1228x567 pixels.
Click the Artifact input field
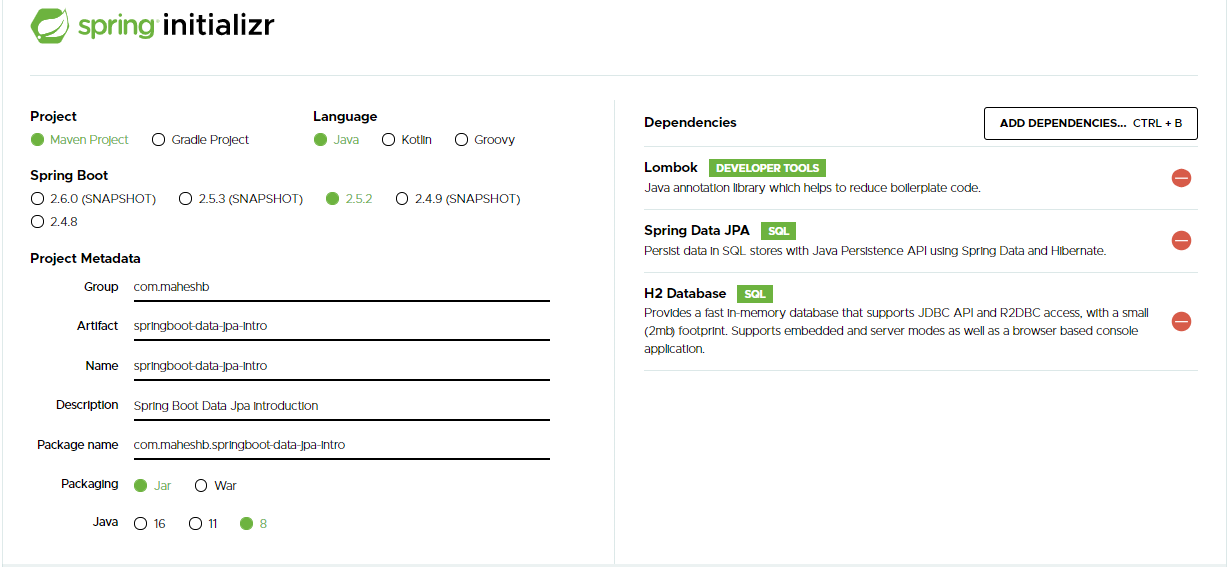tap(341, 326)
